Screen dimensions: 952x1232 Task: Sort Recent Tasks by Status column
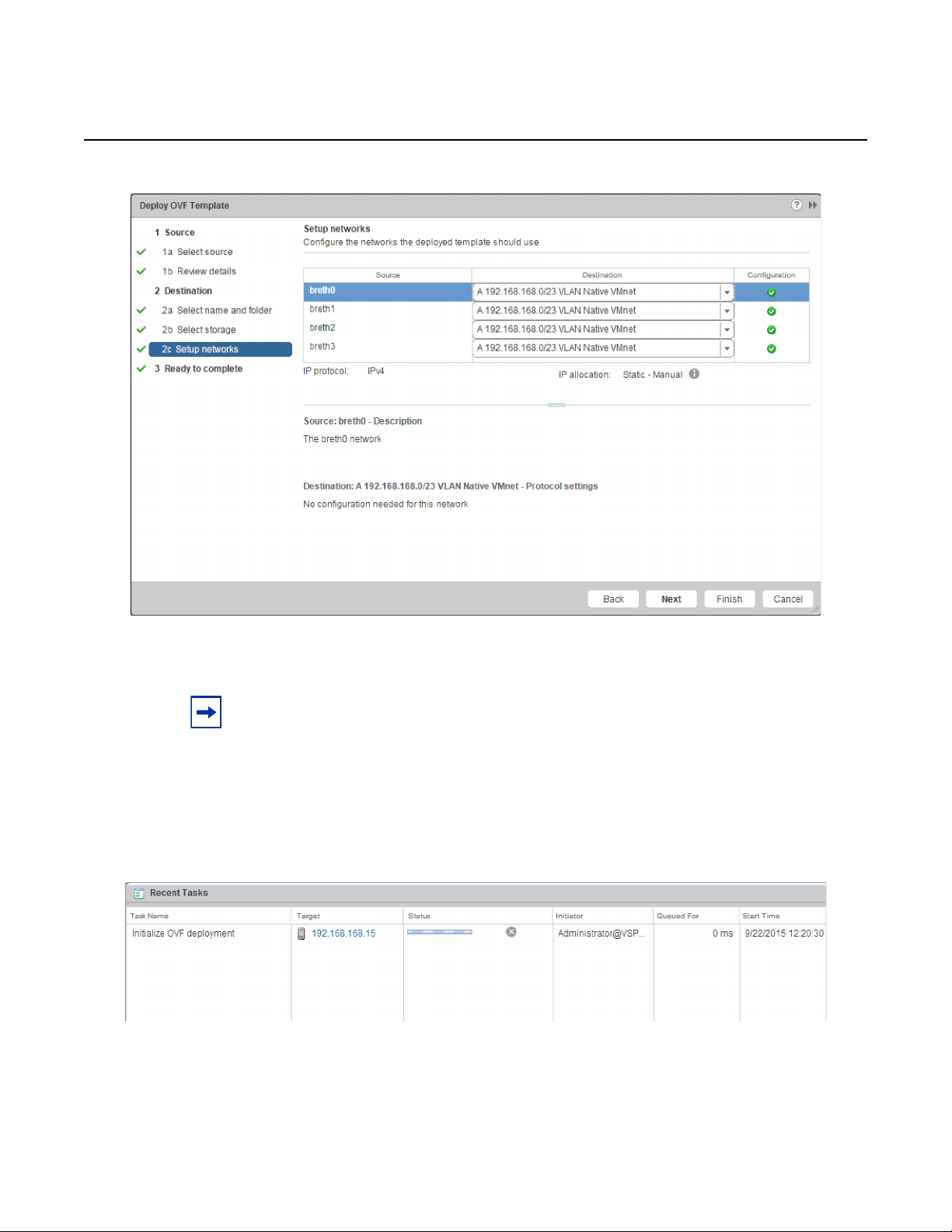(x=478, y=916)
